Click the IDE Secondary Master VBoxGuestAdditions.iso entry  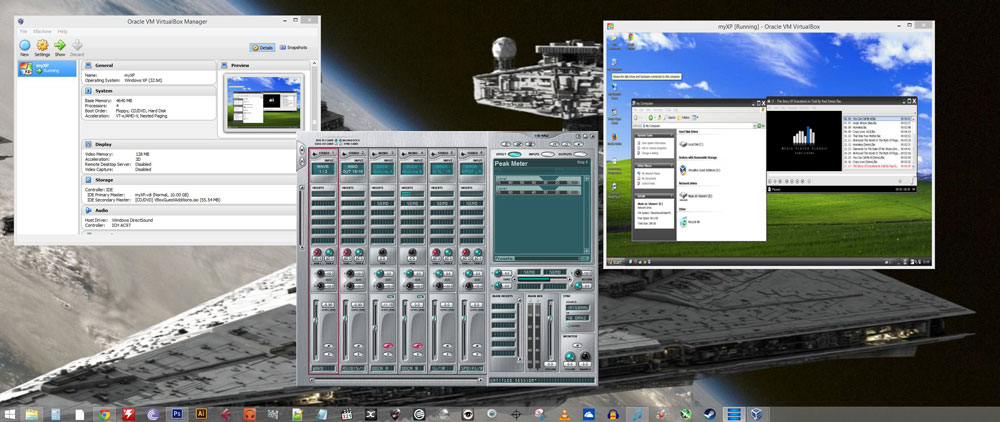click(177, 200)
